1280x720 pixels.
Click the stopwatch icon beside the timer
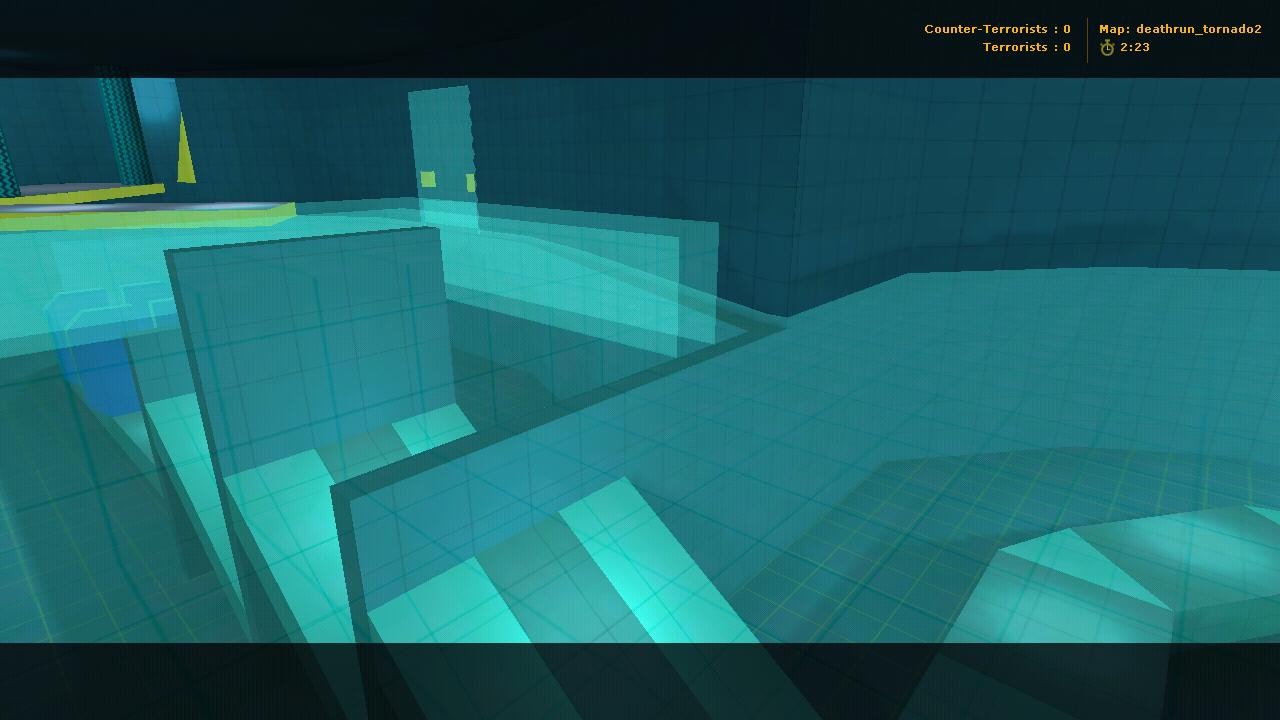coord(1107,48)
